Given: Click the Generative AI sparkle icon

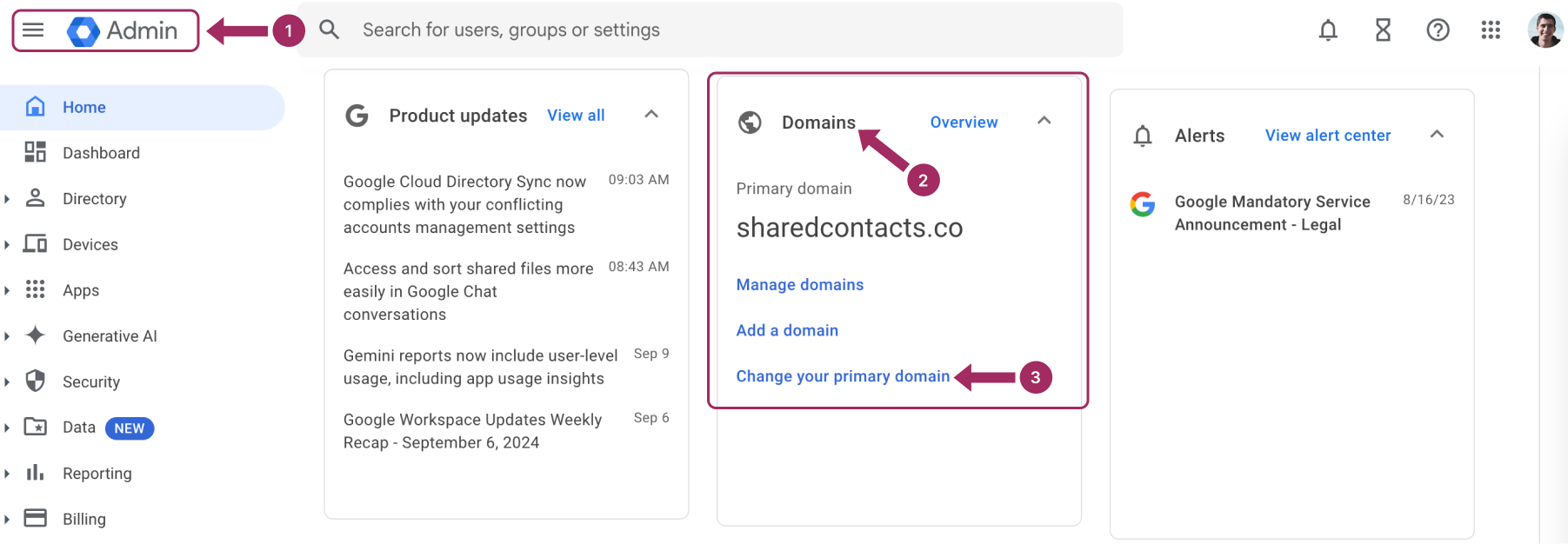Looking at the screenshot, I should [35, 335].
